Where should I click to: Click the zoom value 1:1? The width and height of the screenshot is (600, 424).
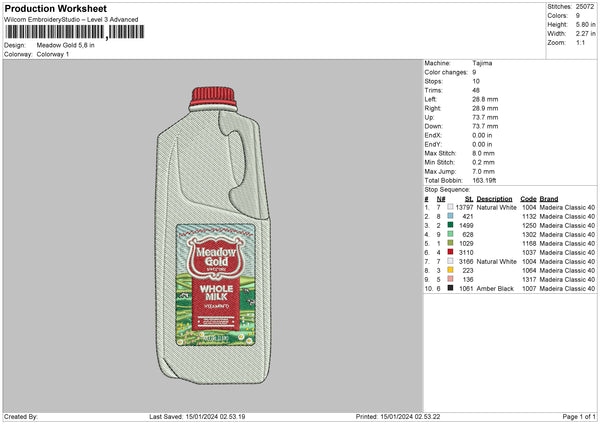coord(580,42)
